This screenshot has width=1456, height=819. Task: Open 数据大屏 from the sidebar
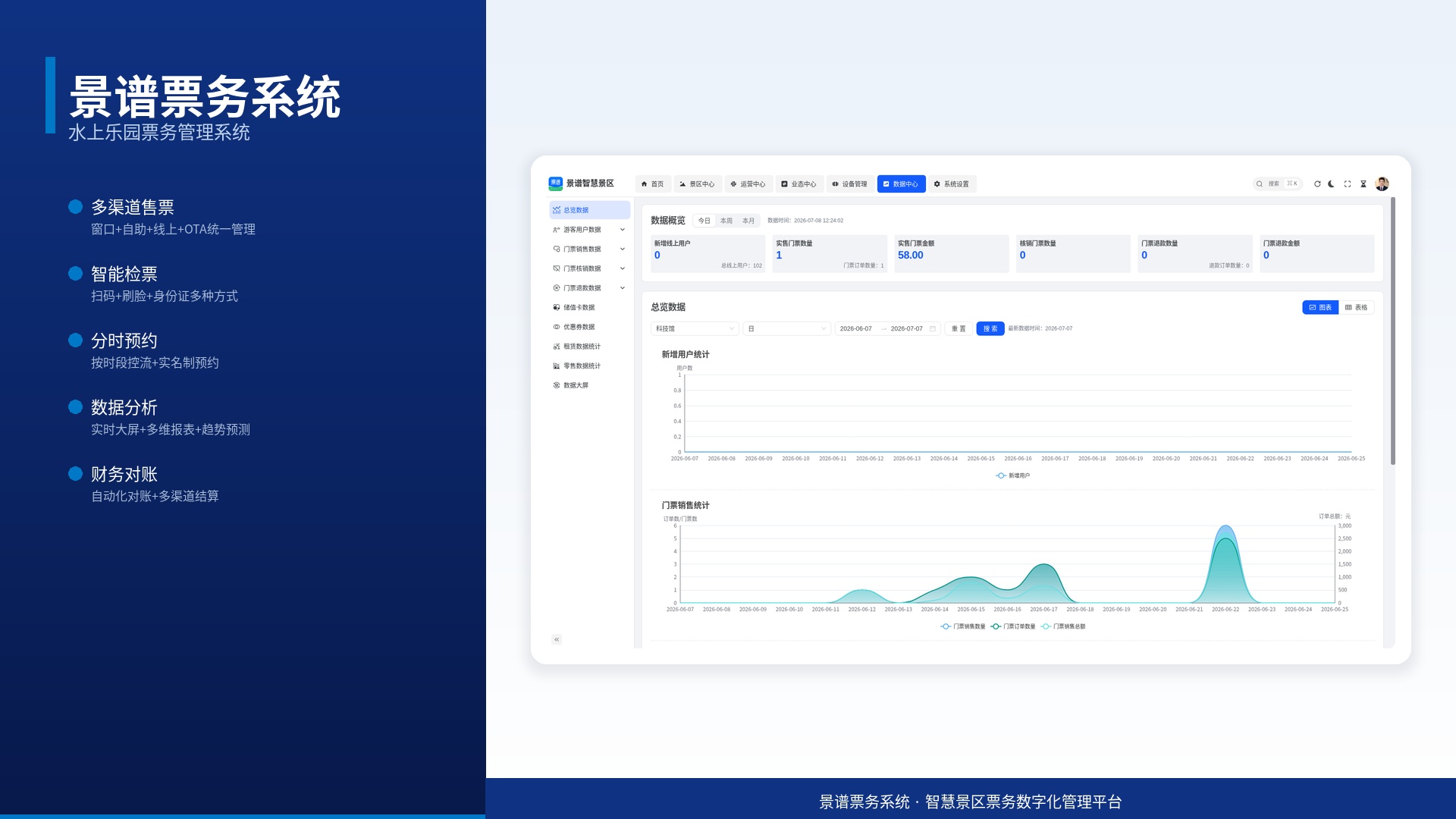click(x=590, y=385)
